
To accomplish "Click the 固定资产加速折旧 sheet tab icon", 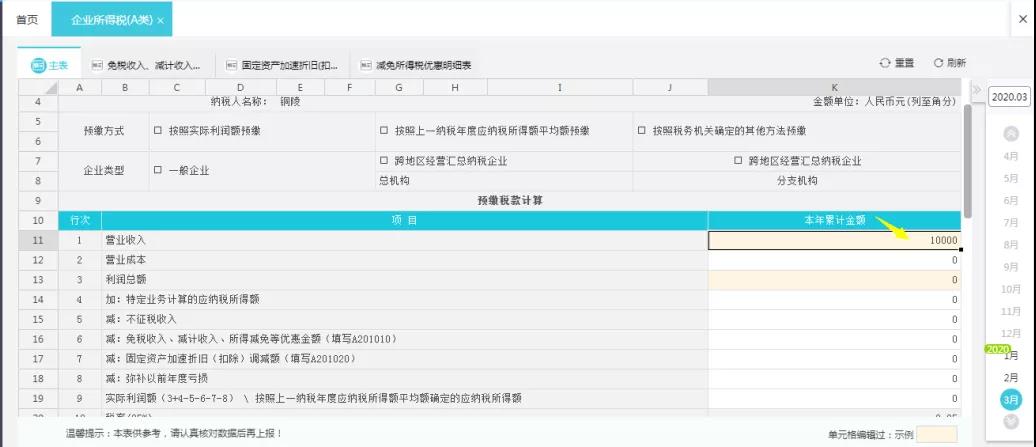I will (231, 65).
